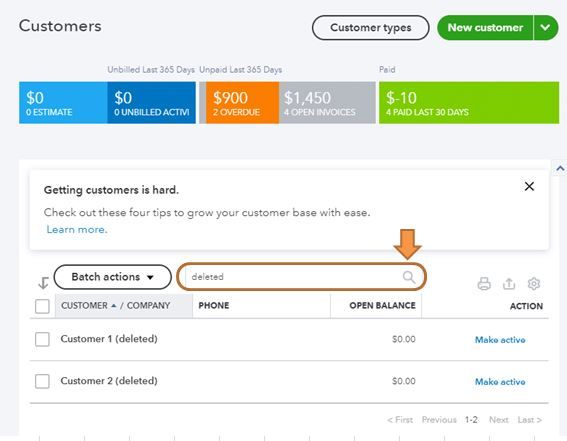Open table settings gear icon
567x441 pixels.
(x=534, y=284)
